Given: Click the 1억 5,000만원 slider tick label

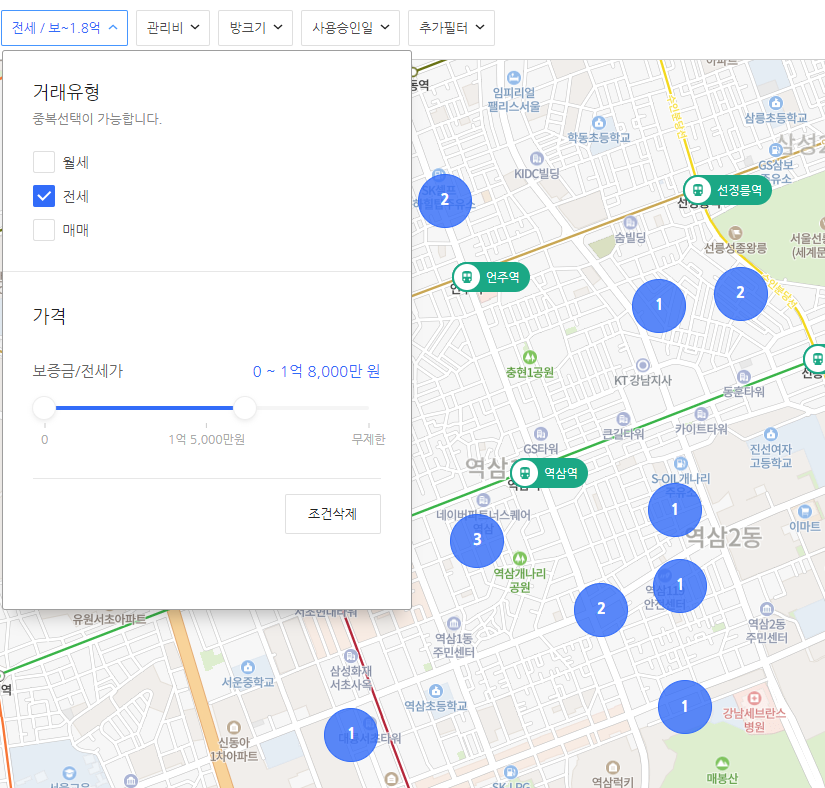Looking at the screenshot, I should 206,439.
